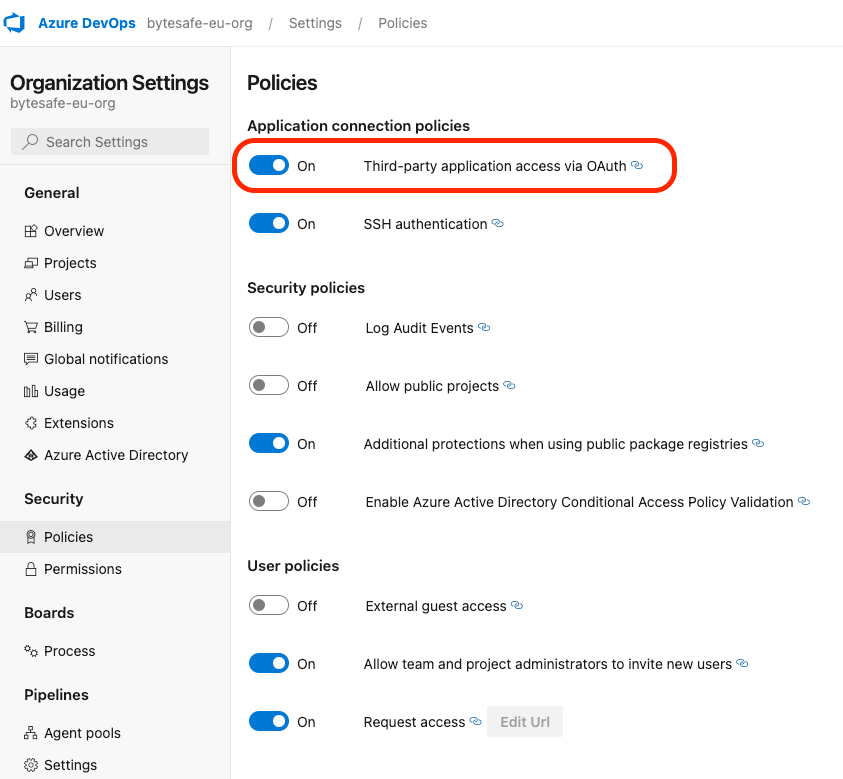Enable Log Audit Events
The width and height of the screenshot is (843, 779).
pyautogui.click(x=267, y=327)
